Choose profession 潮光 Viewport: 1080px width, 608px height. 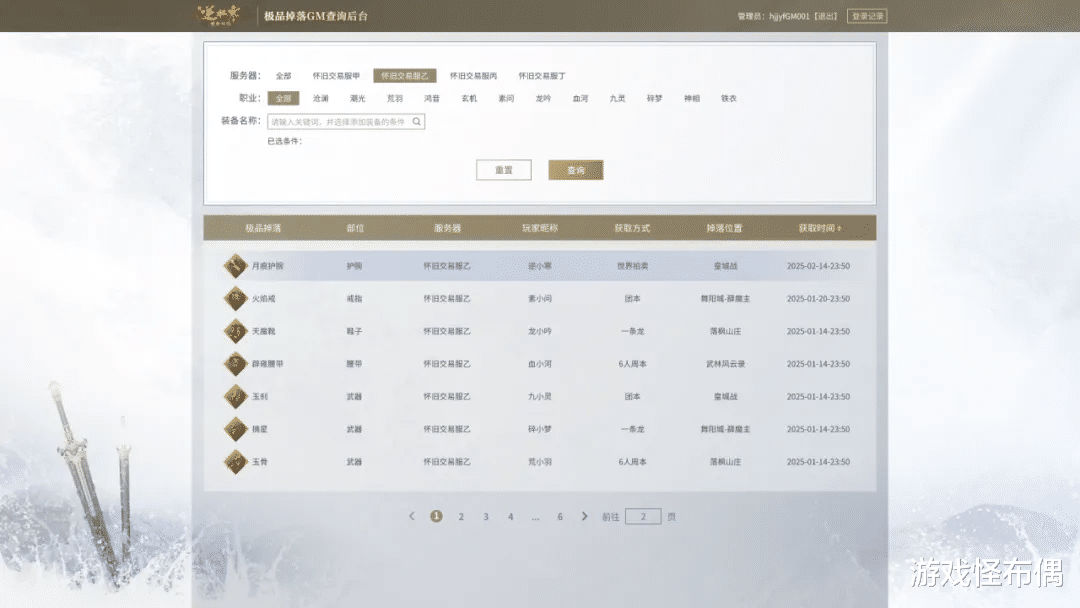pos(357,98)
